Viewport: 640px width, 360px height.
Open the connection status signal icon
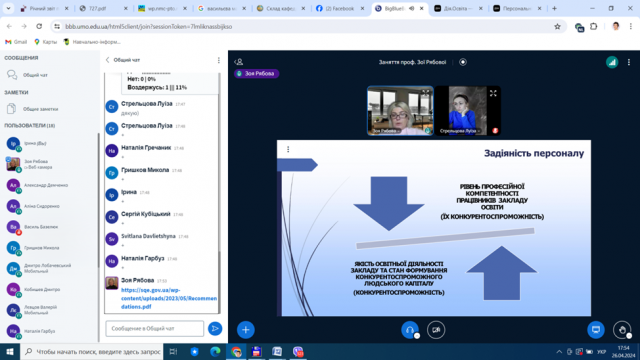(612, 62)
